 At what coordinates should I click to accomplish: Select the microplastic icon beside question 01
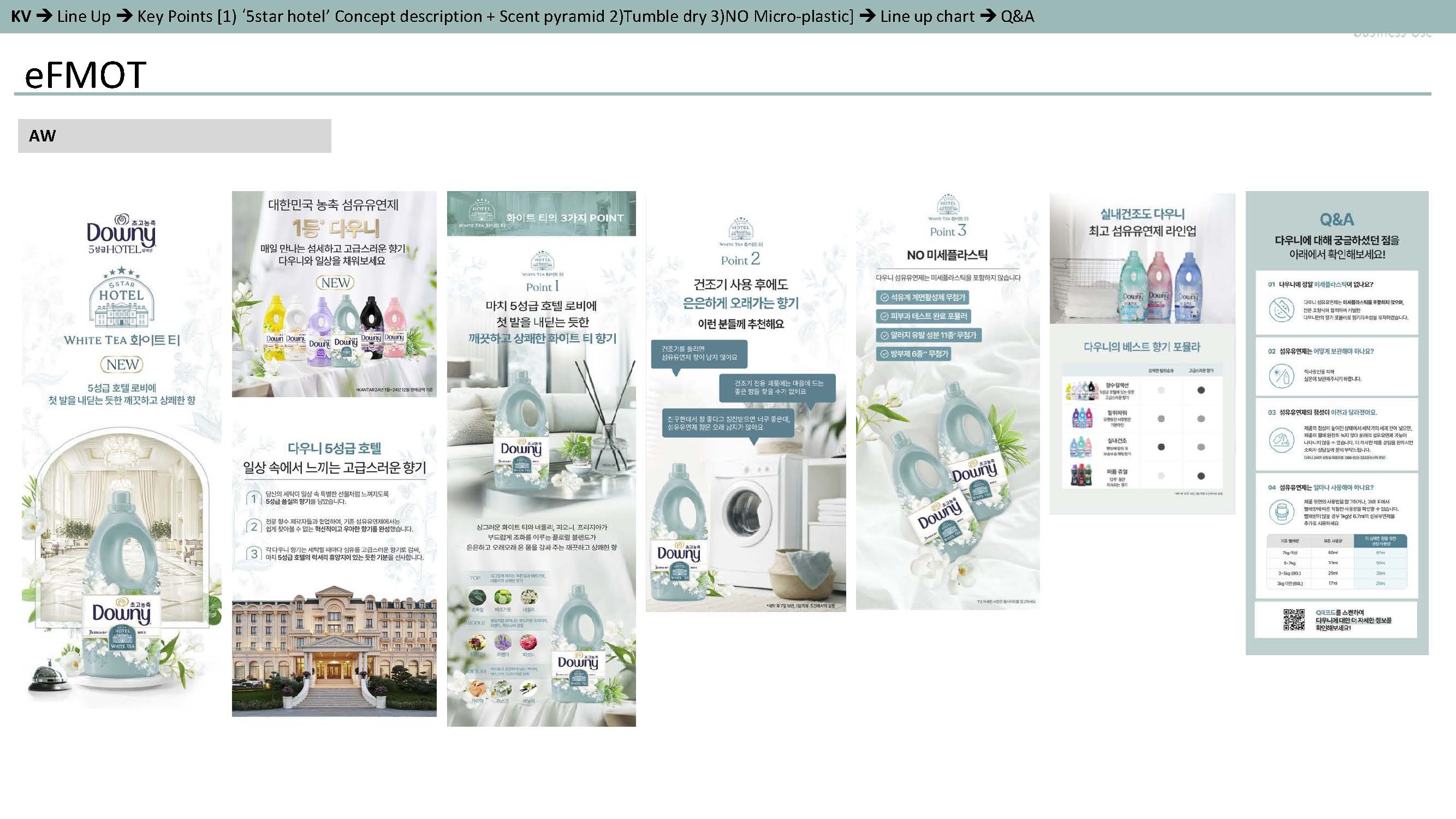pos(1281,309)
